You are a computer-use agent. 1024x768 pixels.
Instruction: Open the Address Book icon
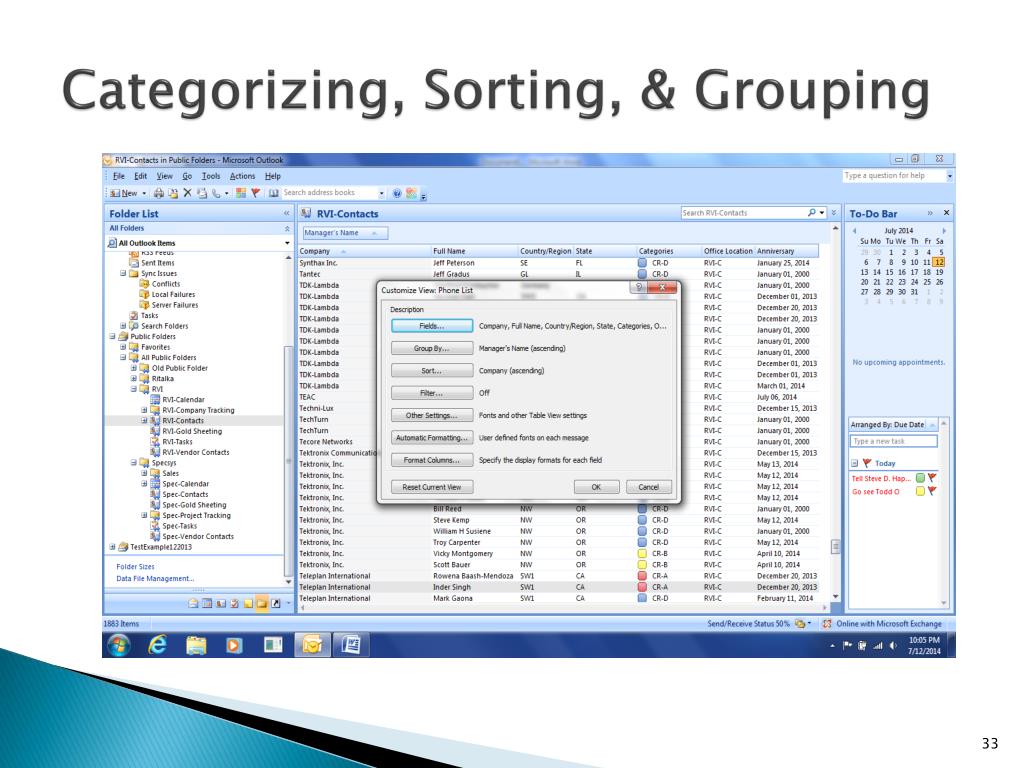[x=274, y=193]
